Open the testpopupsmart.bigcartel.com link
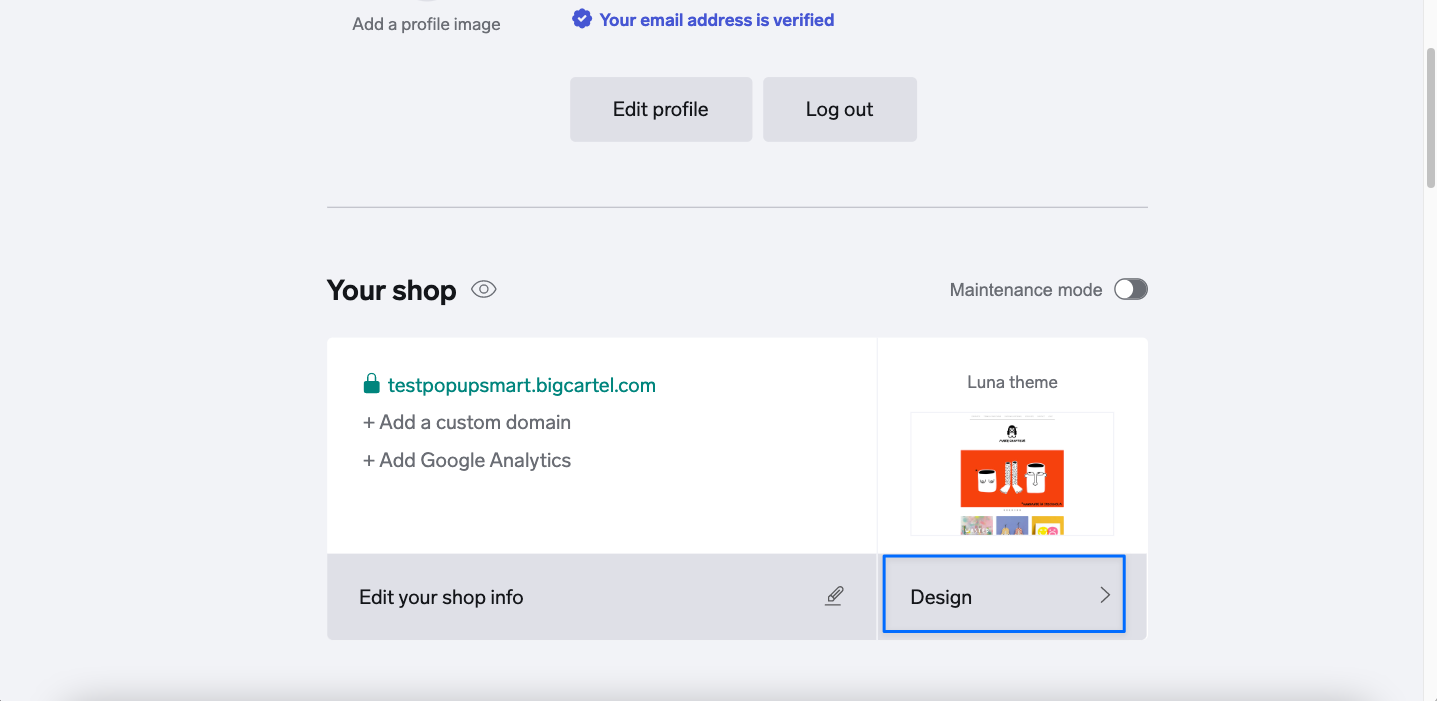The image size is (1437, 701). click(x=521, y=385)
